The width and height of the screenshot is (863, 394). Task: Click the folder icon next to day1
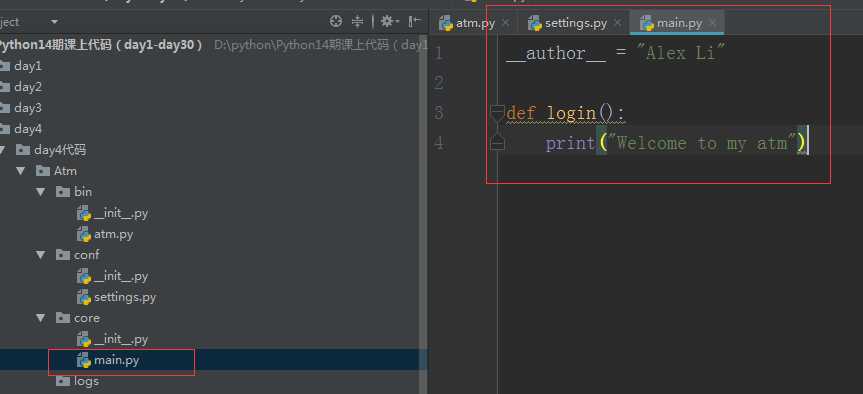[4, 66]
